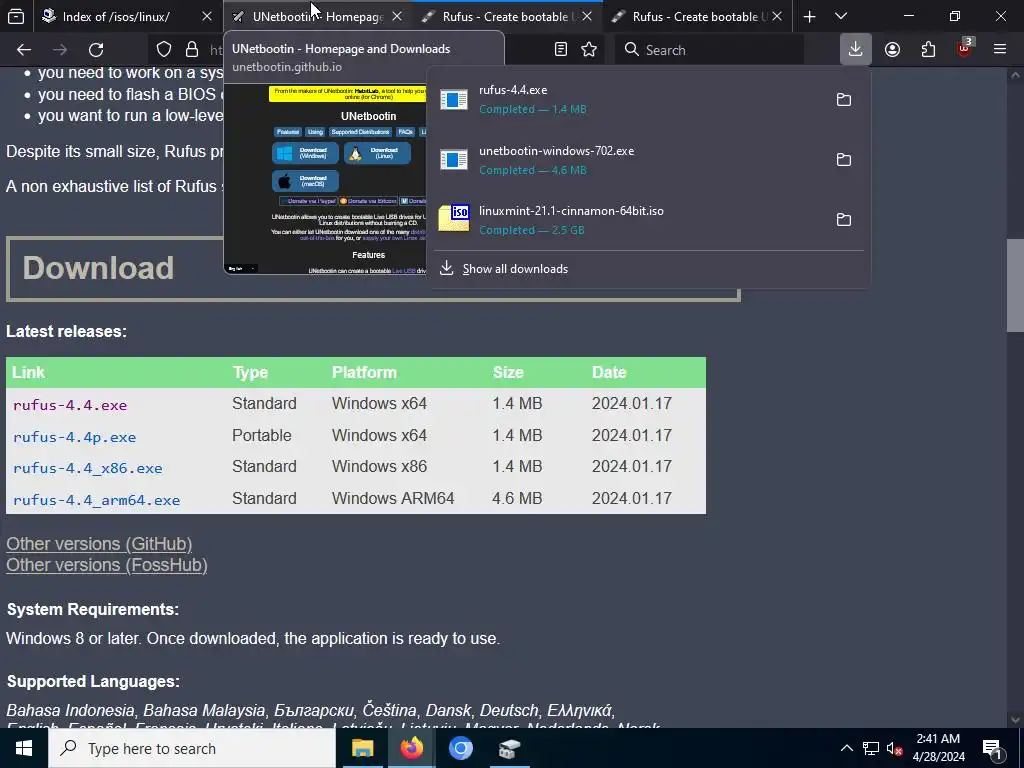Switch to the last Rufus Create bootable tab

(696, 16)
